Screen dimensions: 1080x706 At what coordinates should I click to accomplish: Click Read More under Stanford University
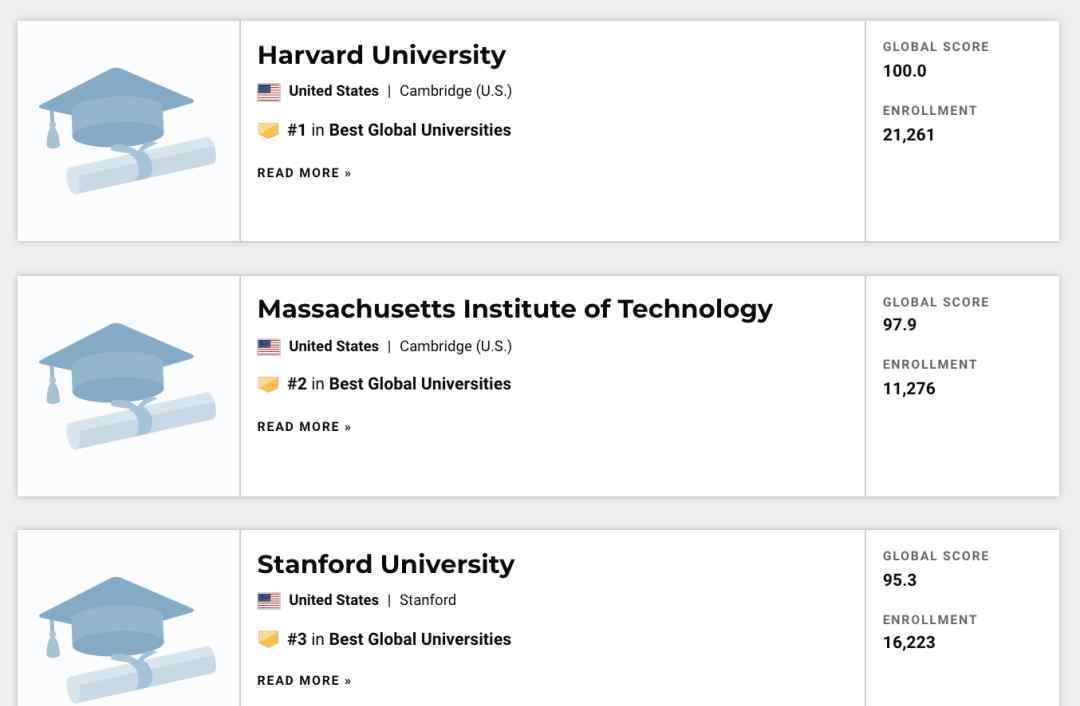tap(304, 681)
